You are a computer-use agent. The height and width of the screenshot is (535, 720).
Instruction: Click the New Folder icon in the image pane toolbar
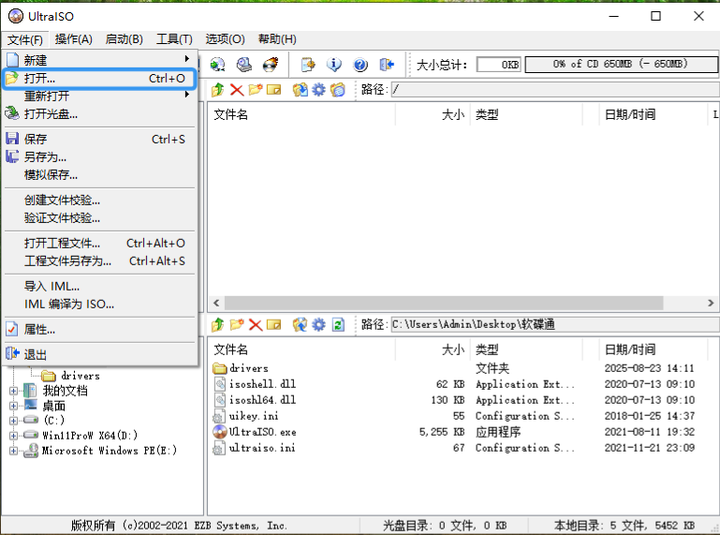point(255,90)
